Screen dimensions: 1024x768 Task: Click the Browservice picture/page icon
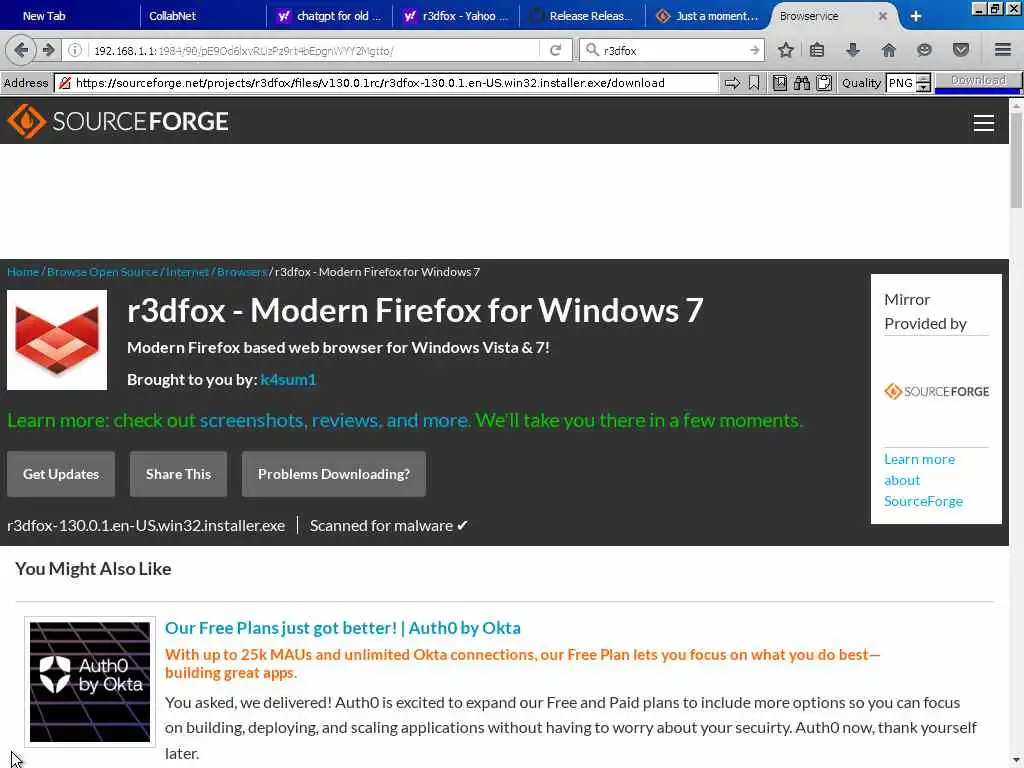click(780, 83)
